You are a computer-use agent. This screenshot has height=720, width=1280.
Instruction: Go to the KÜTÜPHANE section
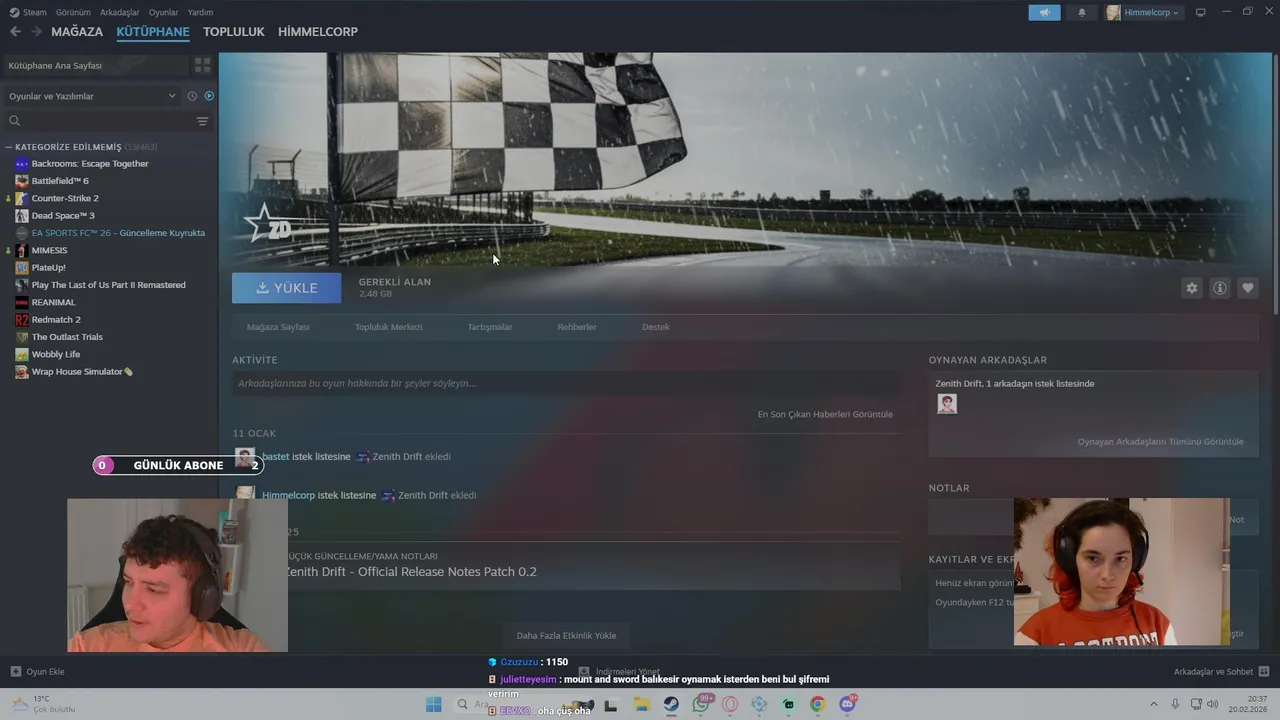click(153, 32)
